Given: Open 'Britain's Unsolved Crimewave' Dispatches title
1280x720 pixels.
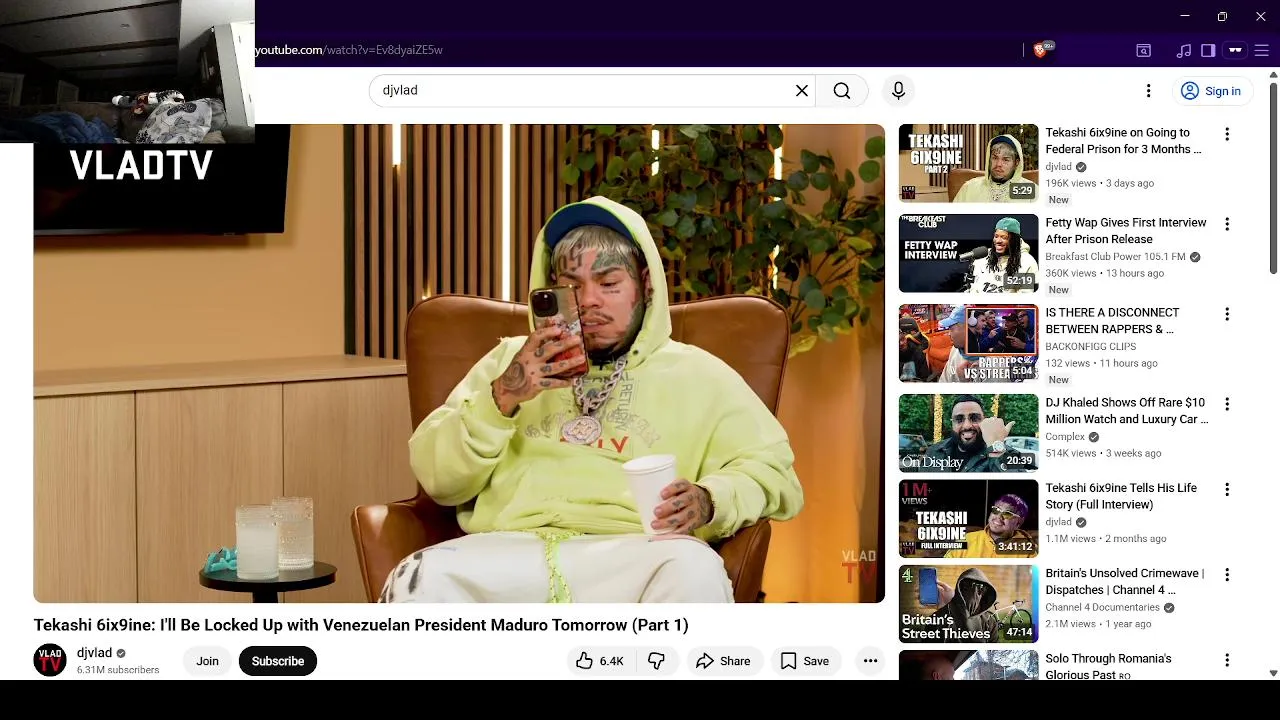Looking at the screenshot, I should coord(1125,582).
